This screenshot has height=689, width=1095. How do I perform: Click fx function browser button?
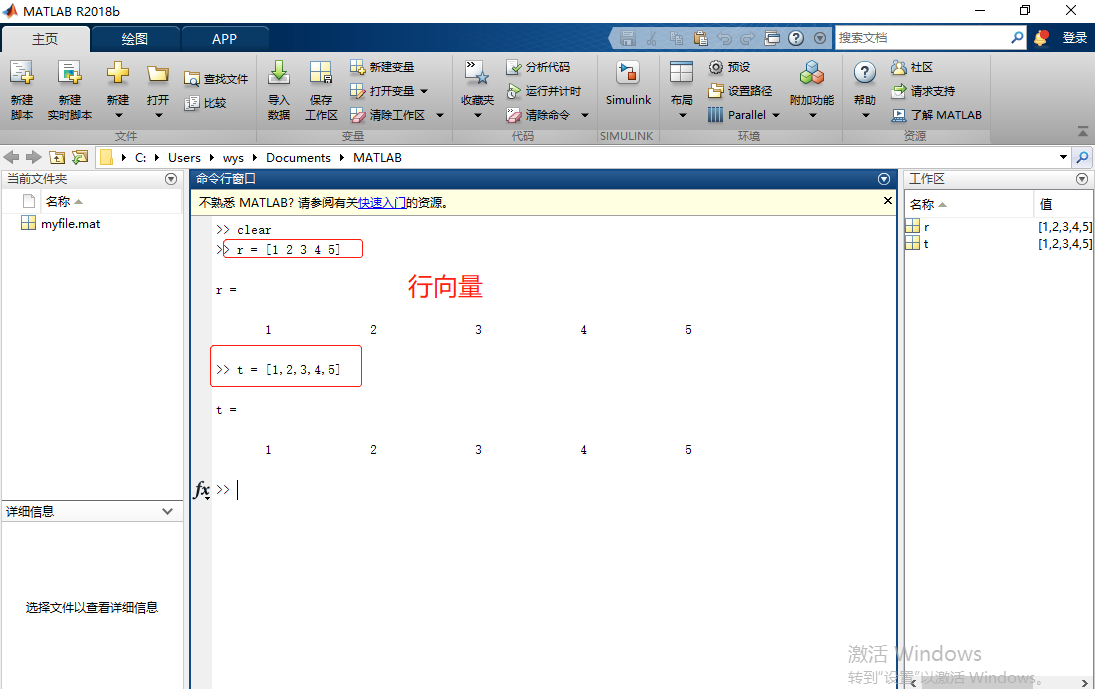pyautogui.click(x=202, y=490)
